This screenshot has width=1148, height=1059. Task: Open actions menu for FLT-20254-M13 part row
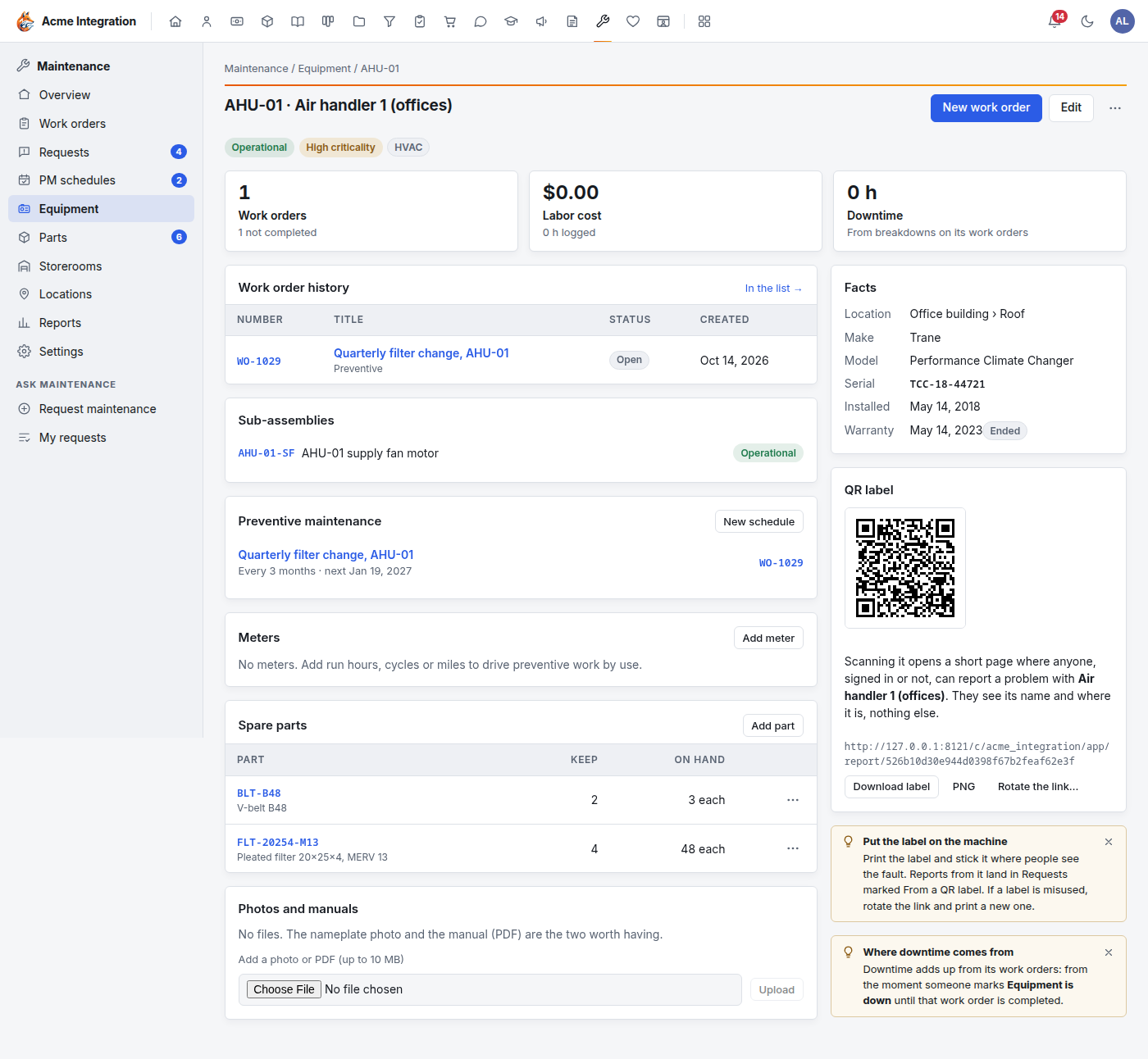click(x=793, y=848)
